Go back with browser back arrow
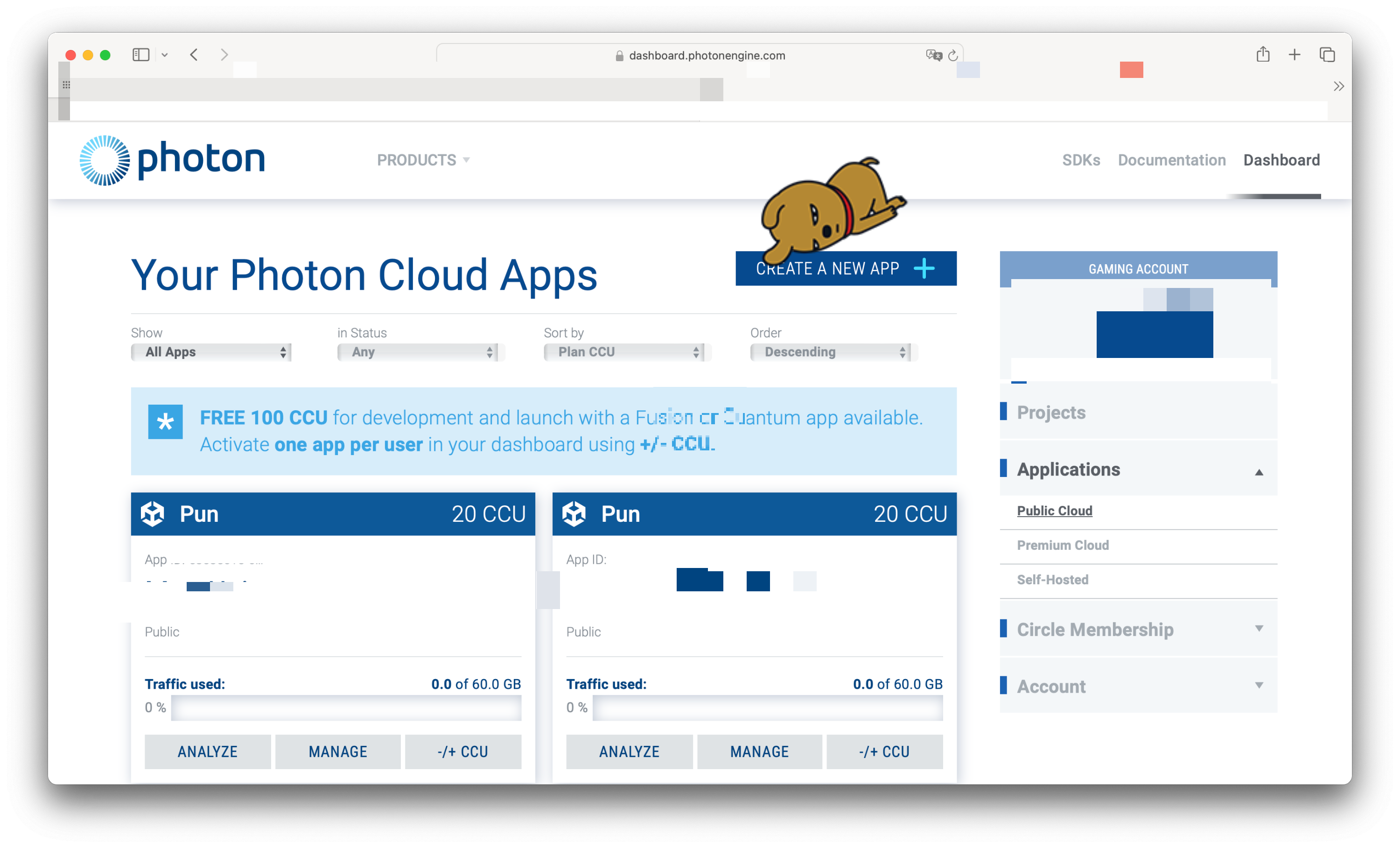The image size is (1400, 848). click(x=194, y=55)
